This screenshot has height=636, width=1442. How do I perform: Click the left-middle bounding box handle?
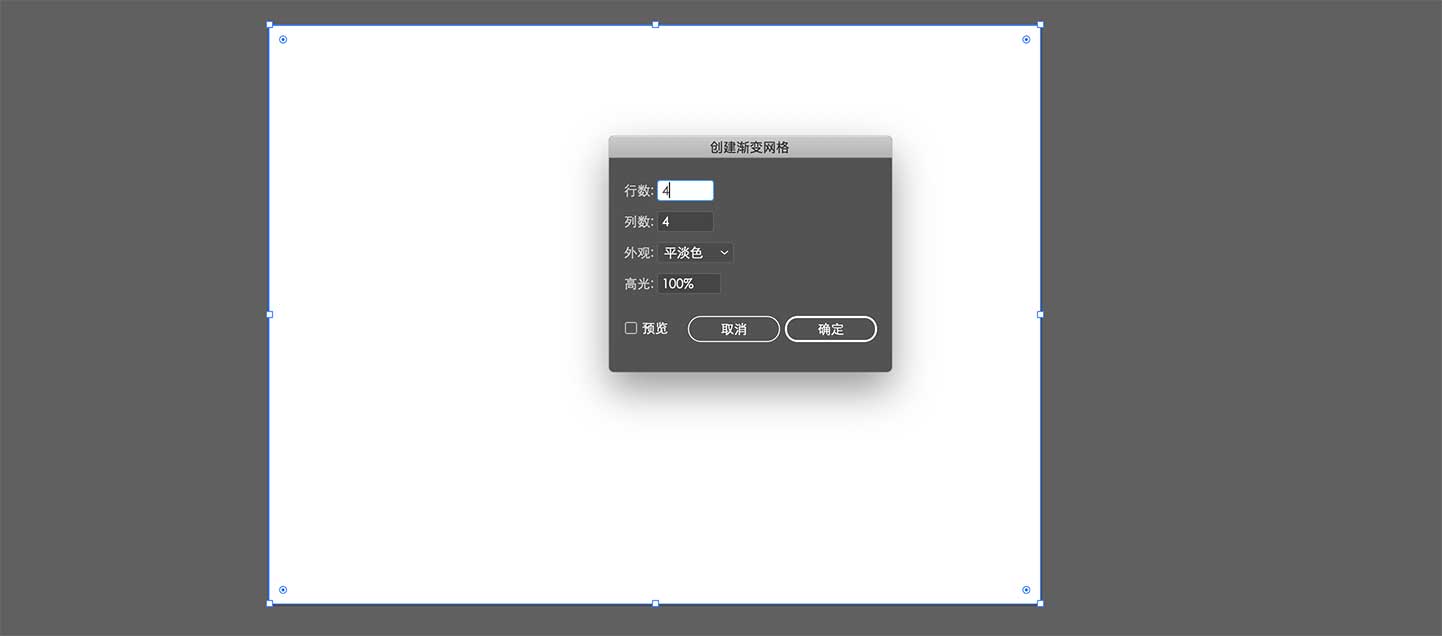coord(269,314)
